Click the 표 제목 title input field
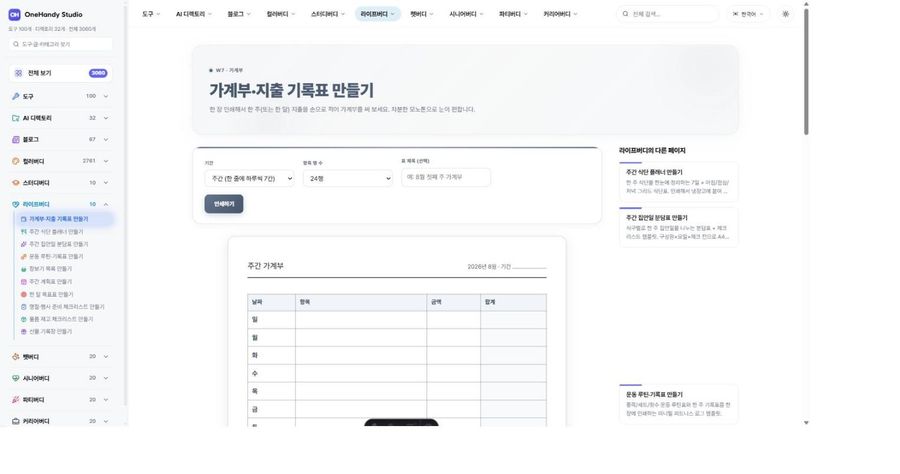This screenshot has height=474, width=900. (446, 177)
